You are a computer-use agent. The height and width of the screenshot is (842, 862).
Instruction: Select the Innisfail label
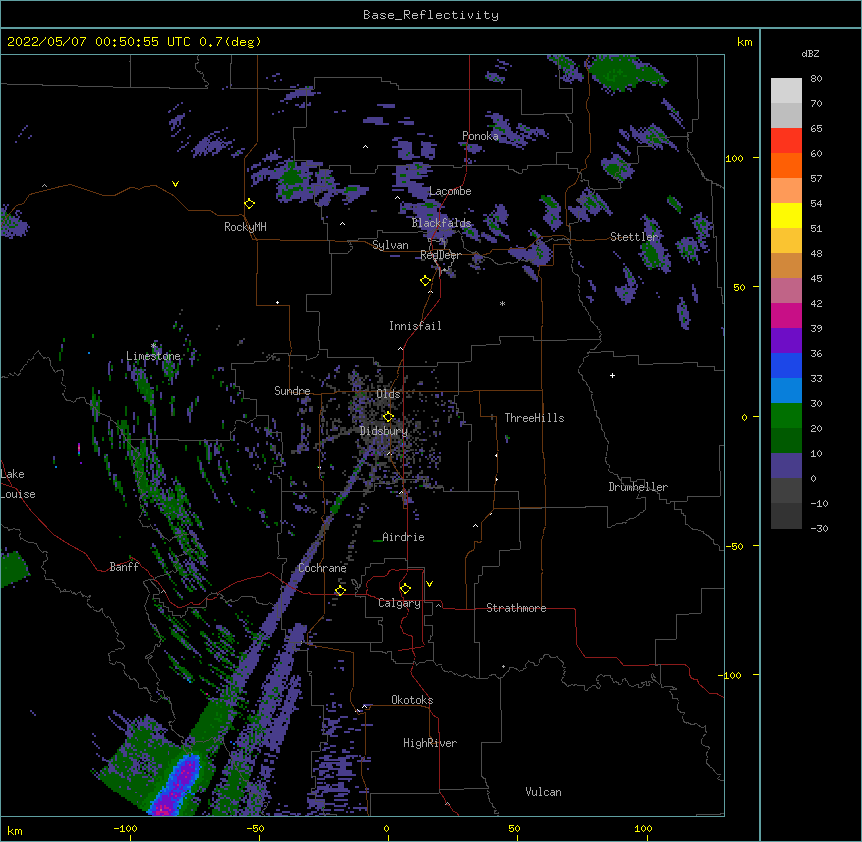[415, 326]
